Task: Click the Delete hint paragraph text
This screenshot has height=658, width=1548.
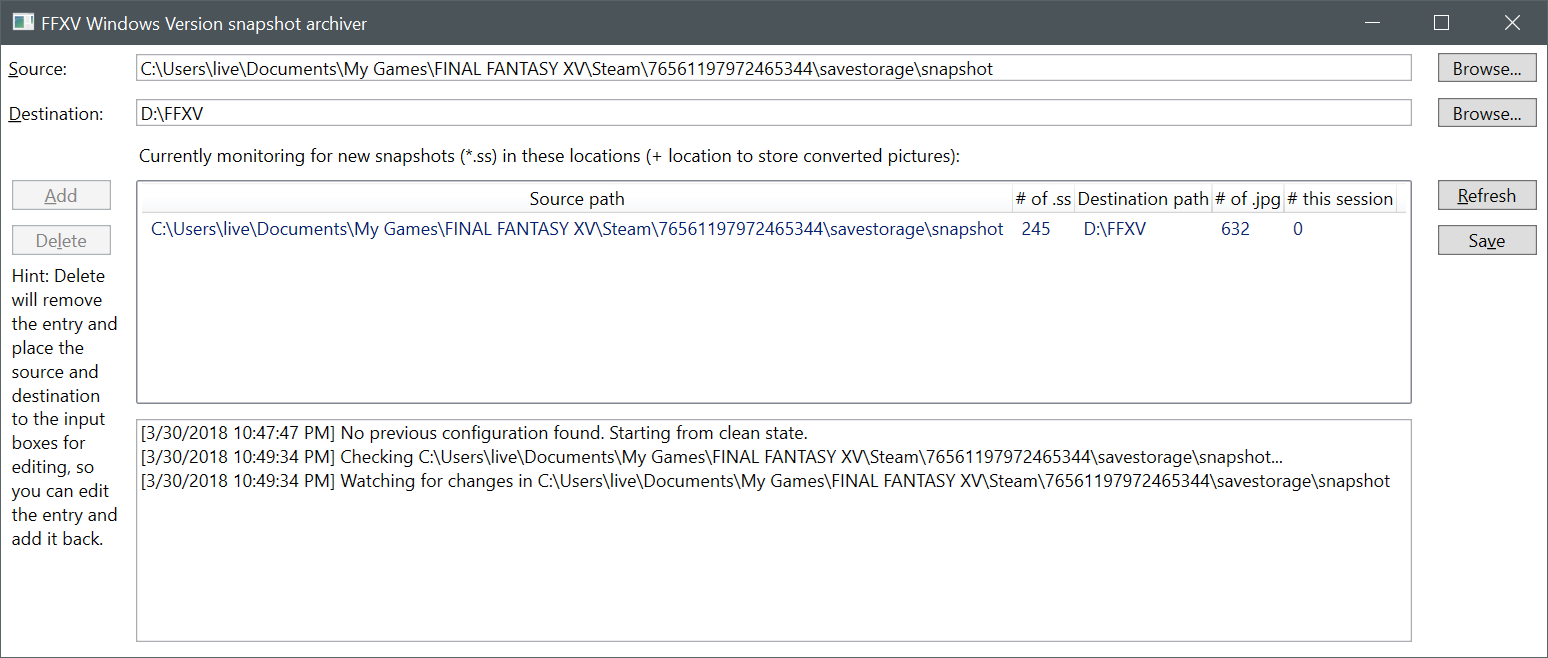Action: point(64,407)
